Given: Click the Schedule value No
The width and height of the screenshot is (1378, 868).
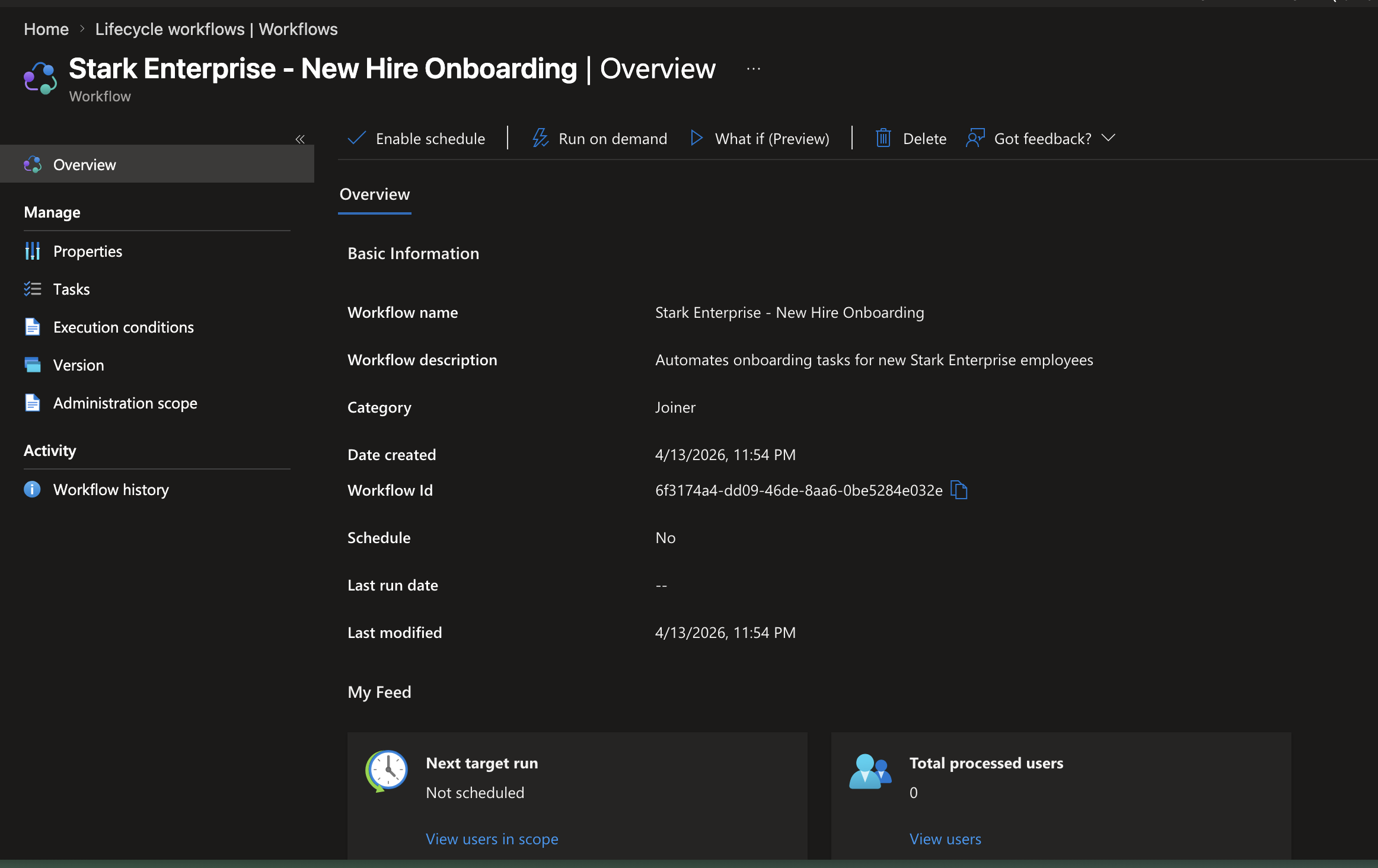Looking at the screenshot, I should pos(665,538).
